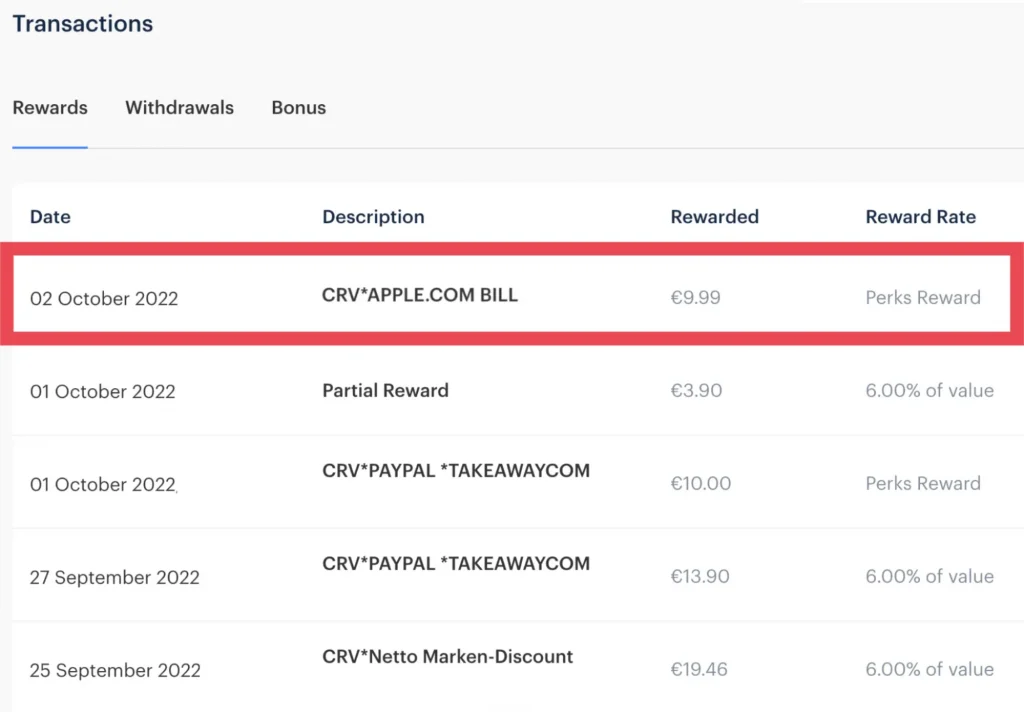1024x712 pixels.
Task: Select the 25 September 2022 date cell
Action: [x=115, y=671]
